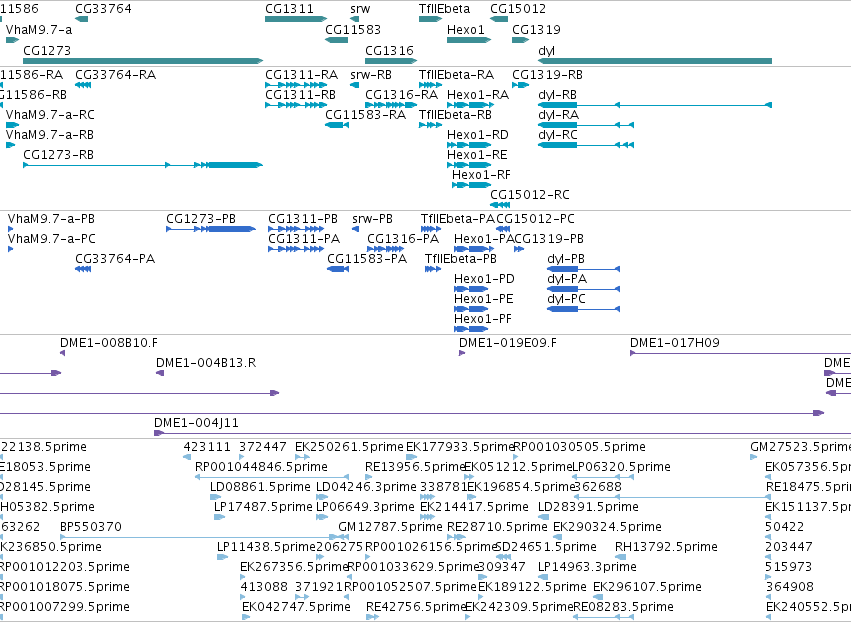Screen dimensions: 851x622
Task: Select the DME1-008B10.F clone label
Action: [109, 342]
